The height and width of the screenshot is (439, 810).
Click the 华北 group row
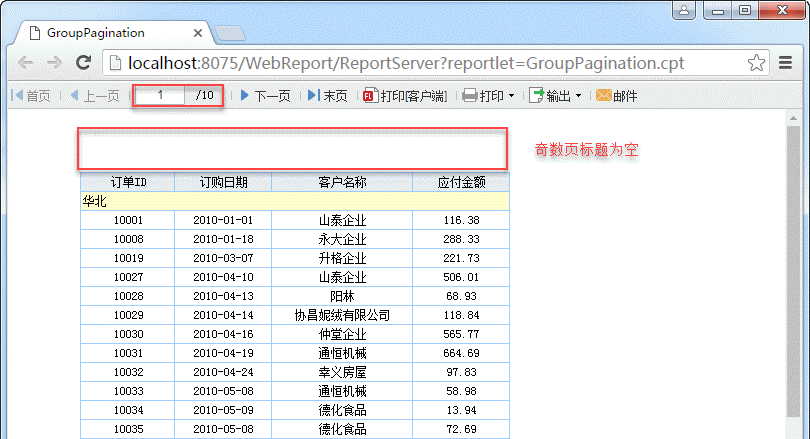[x=295, y=201]
